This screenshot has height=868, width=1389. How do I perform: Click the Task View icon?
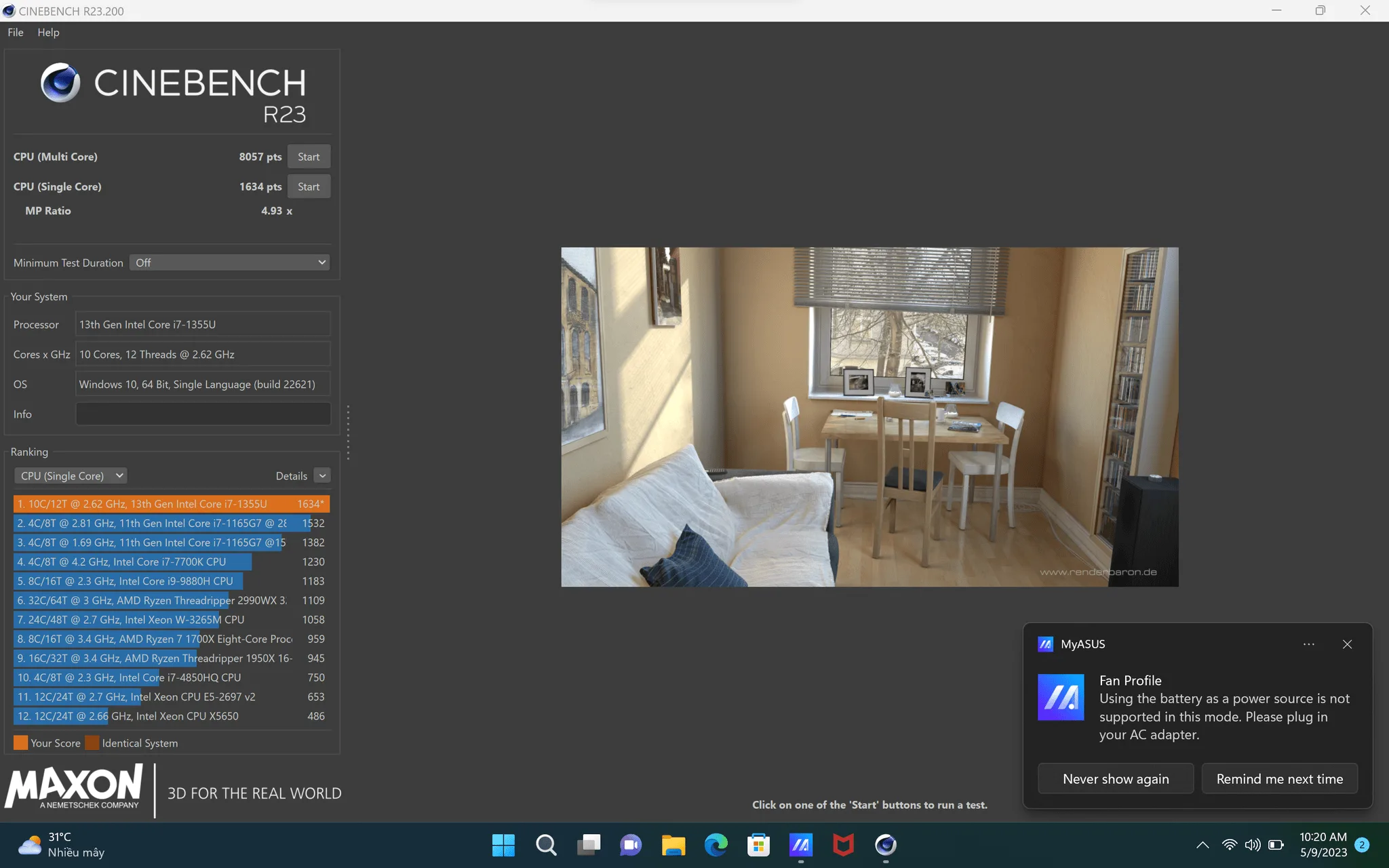pos(588,845)
